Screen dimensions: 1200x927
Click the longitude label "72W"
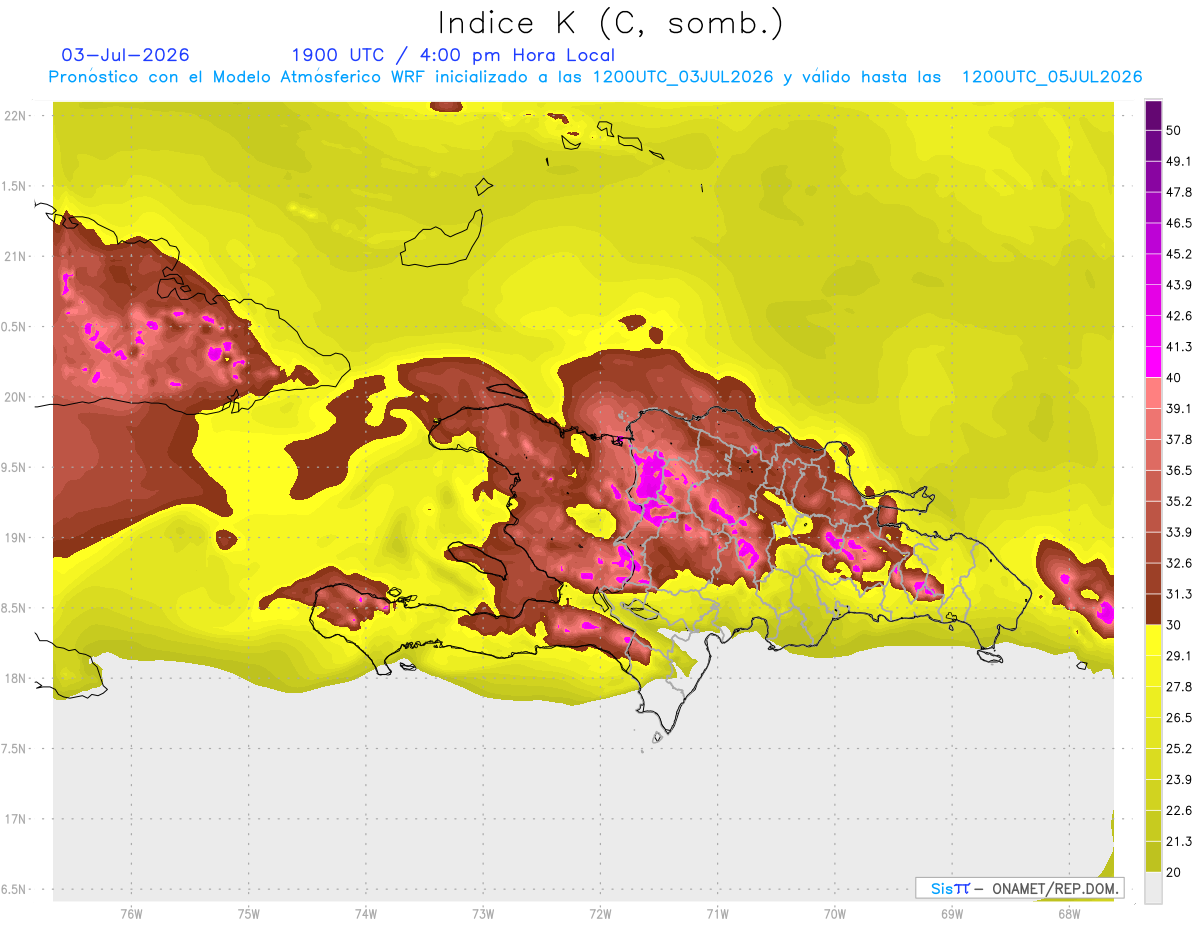(x=600, y=914)
